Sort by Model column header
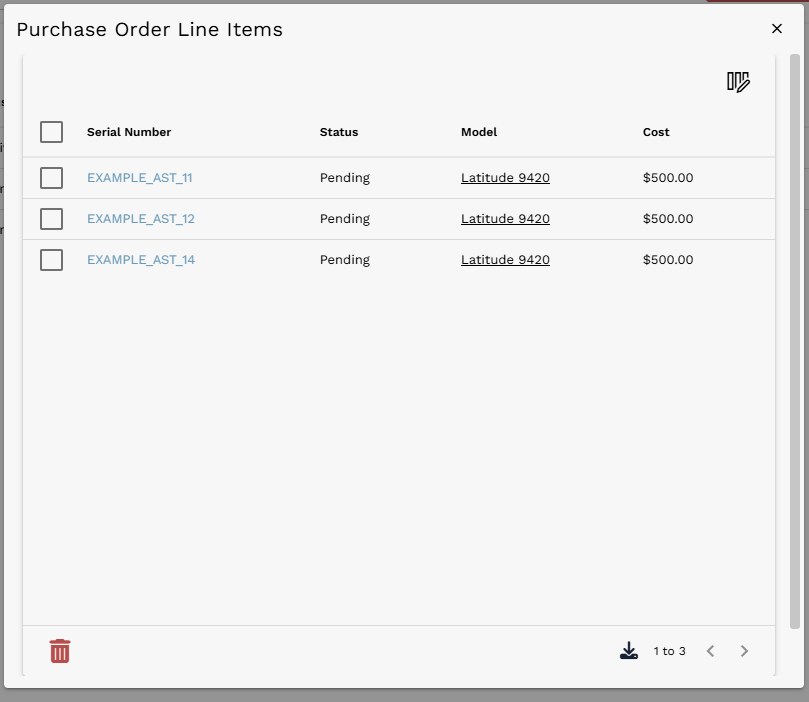Image resolution: width=809 pixels, height=702 pixels. tap(479, 132)
